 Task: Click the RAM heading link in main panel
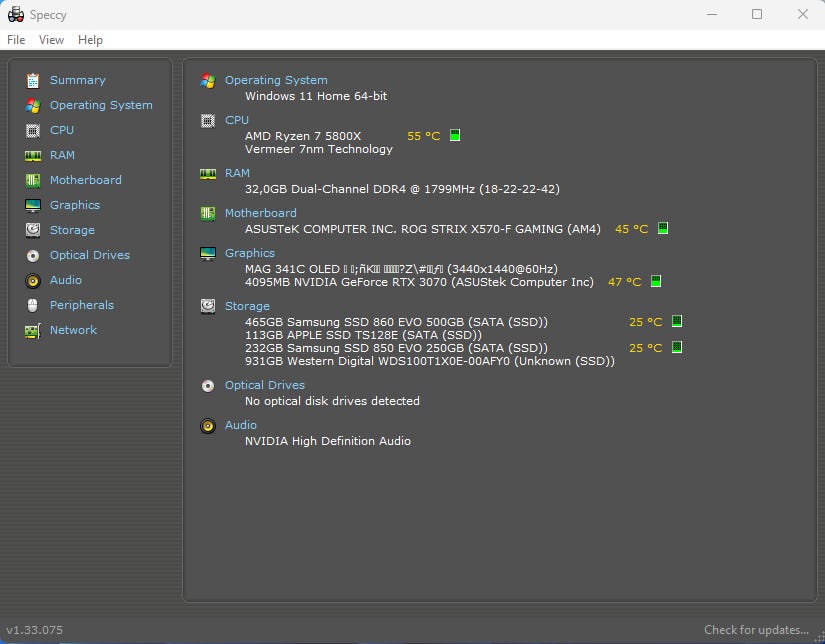[x=237, y=173]
